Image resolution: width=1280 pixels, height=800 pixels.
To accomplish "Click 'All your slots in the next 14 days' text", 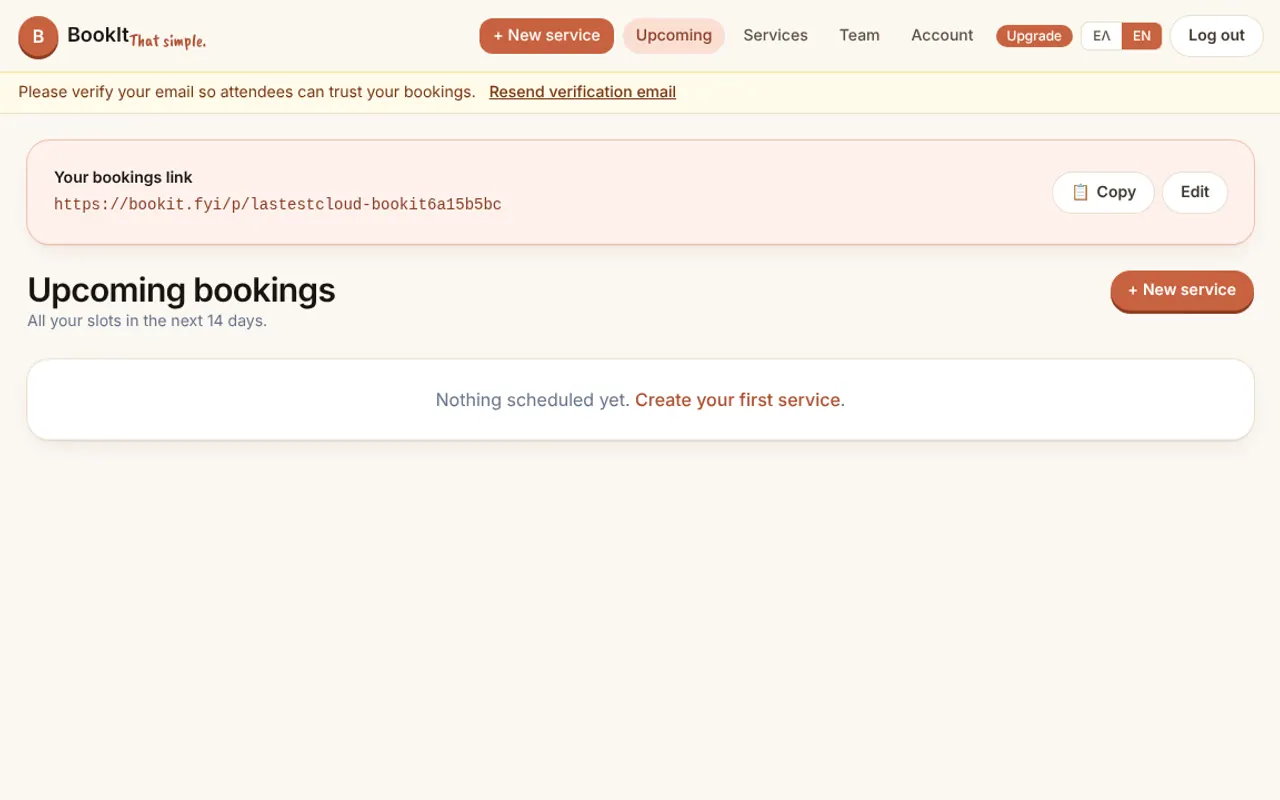I will pyautogui.click(x=147, y=321).
